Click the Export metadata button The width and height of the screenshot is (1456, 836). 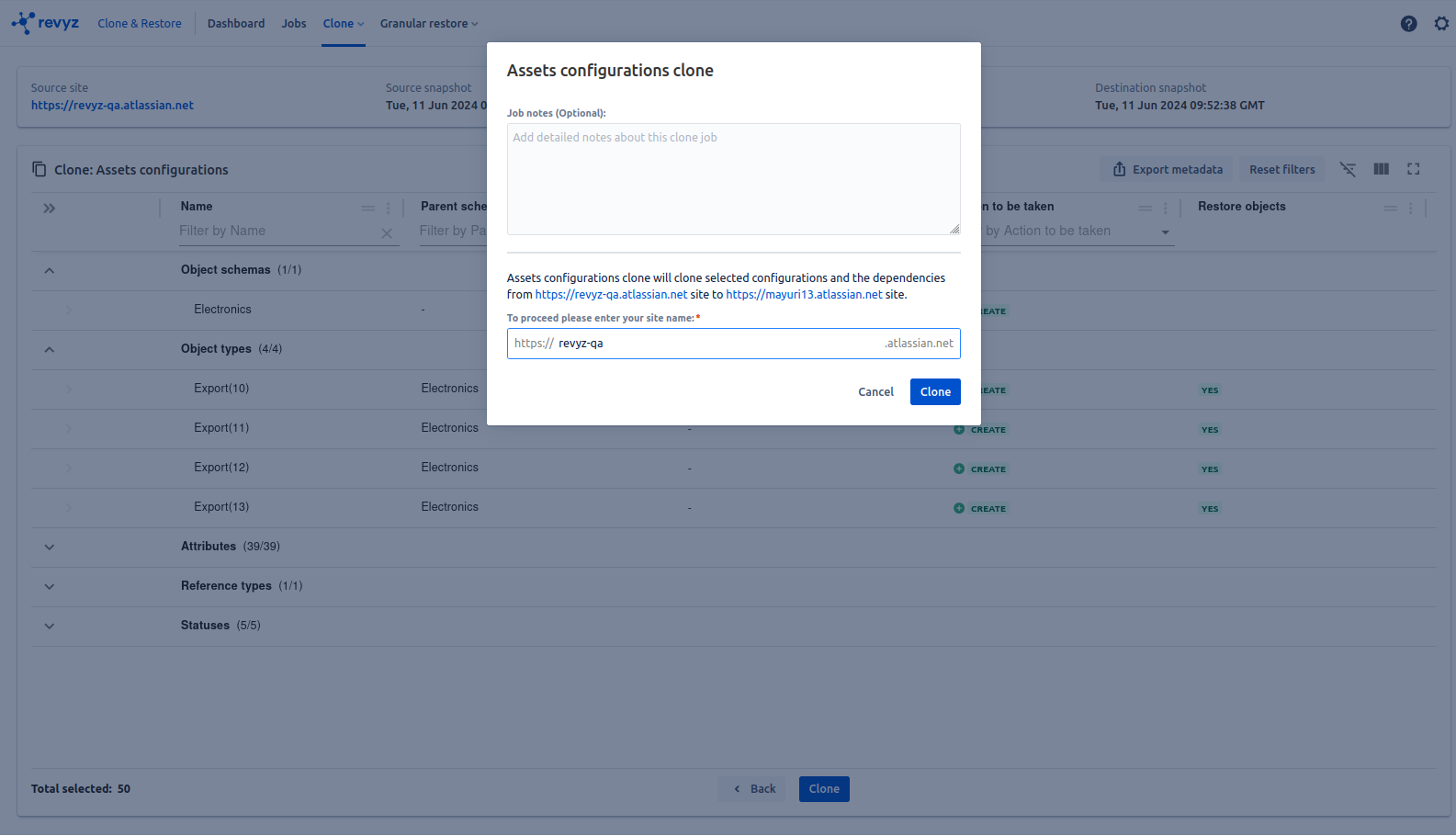(1168, 169)
